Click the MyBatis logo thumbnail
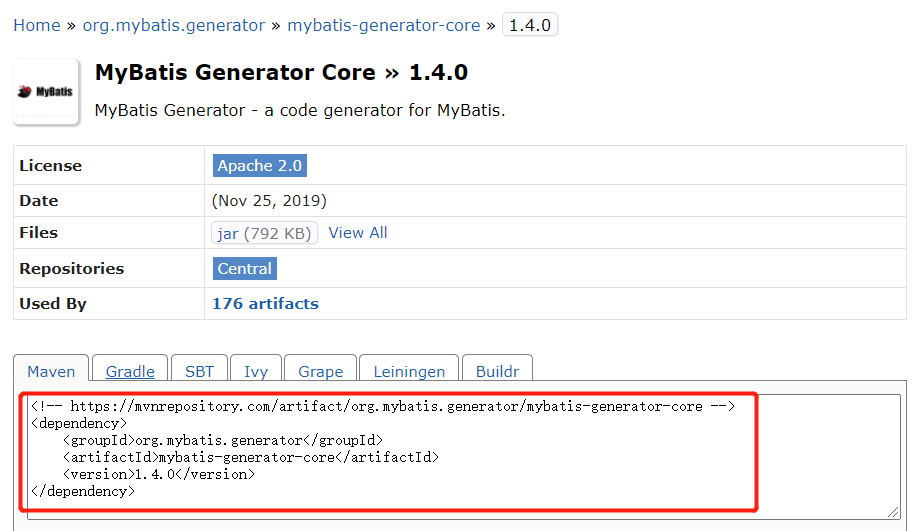This screenshot has height=531, width=915. 47,92
